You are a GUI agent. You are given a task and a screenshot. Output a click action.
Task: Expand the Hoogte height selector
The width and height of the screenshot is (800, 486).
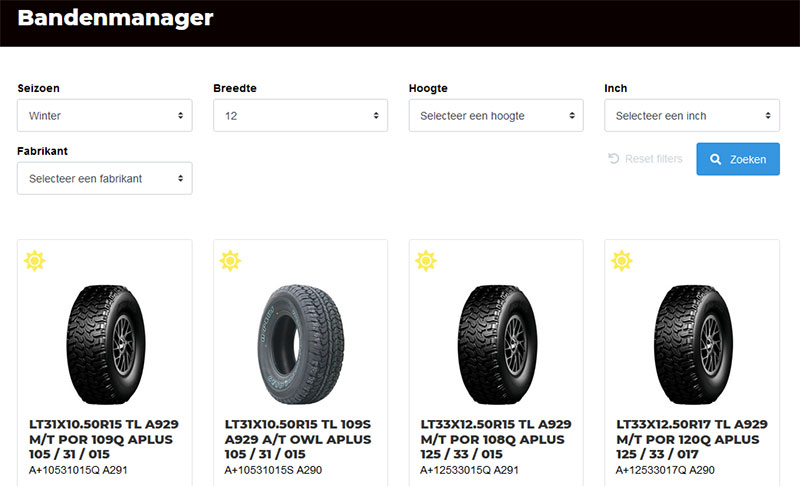[496, 116]
